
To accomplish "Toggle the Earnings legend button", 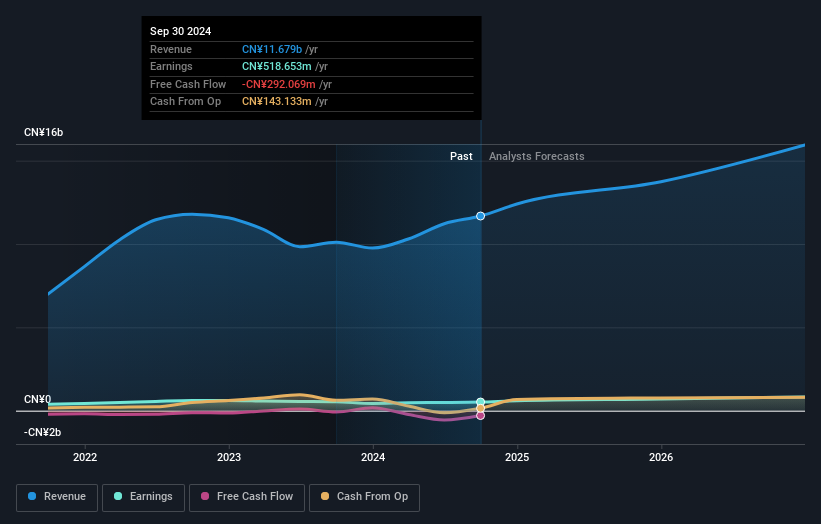I will [143, 497].
